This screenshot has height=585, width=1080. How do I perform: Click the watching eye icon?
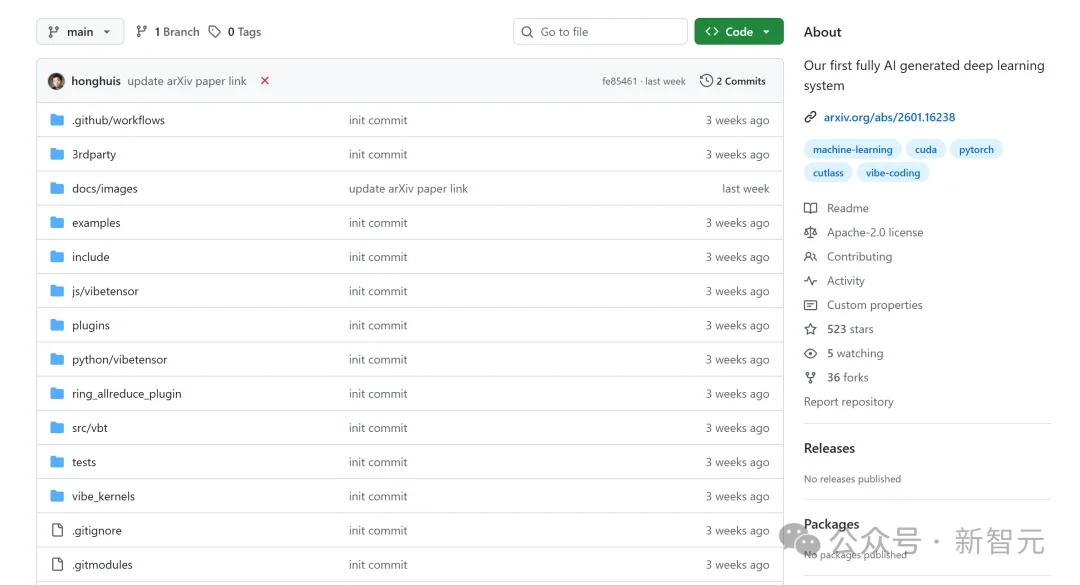pyautogui.click(x=811, y=353)
